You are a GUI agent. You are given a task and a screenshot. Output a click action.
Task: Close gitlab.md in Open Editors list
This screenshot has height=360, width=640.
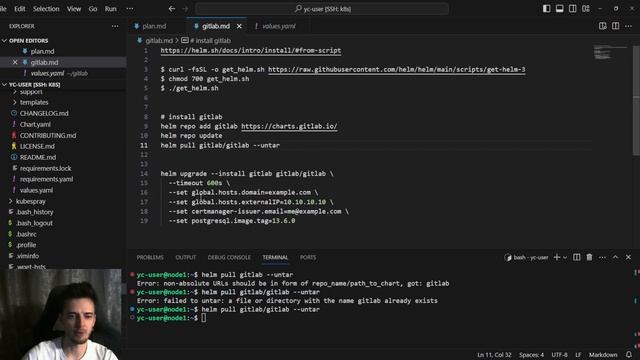pyautogui.click(x=15, y=62)
